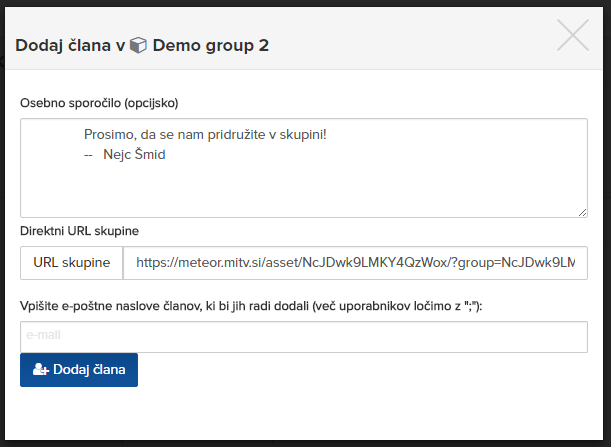Click the URL skupine addon label
Screen dimensions: 611x447
point(72,263)
